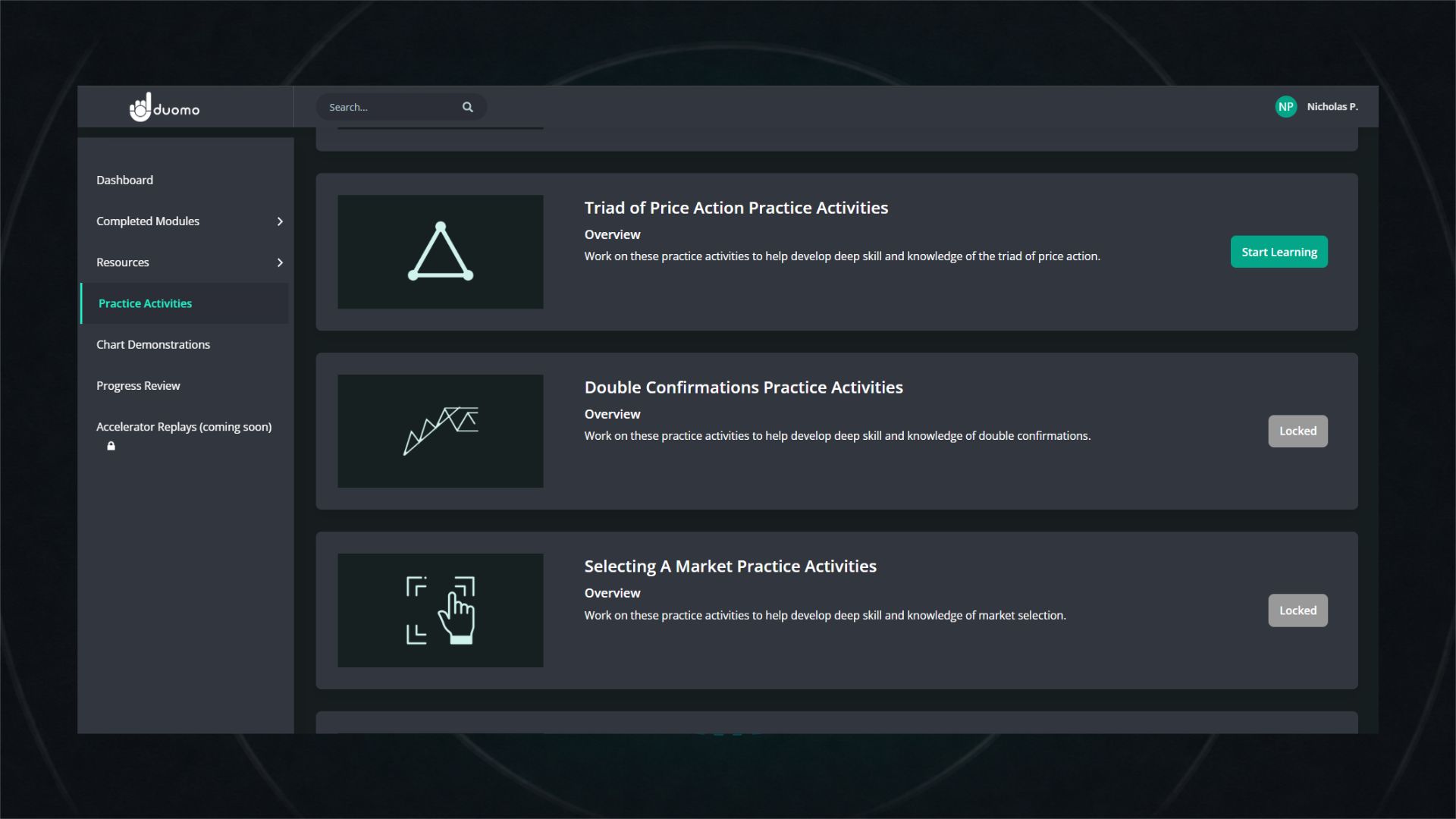
Task: Open the Double Confirmations chart thumbnail
Action: coord(441,431)
